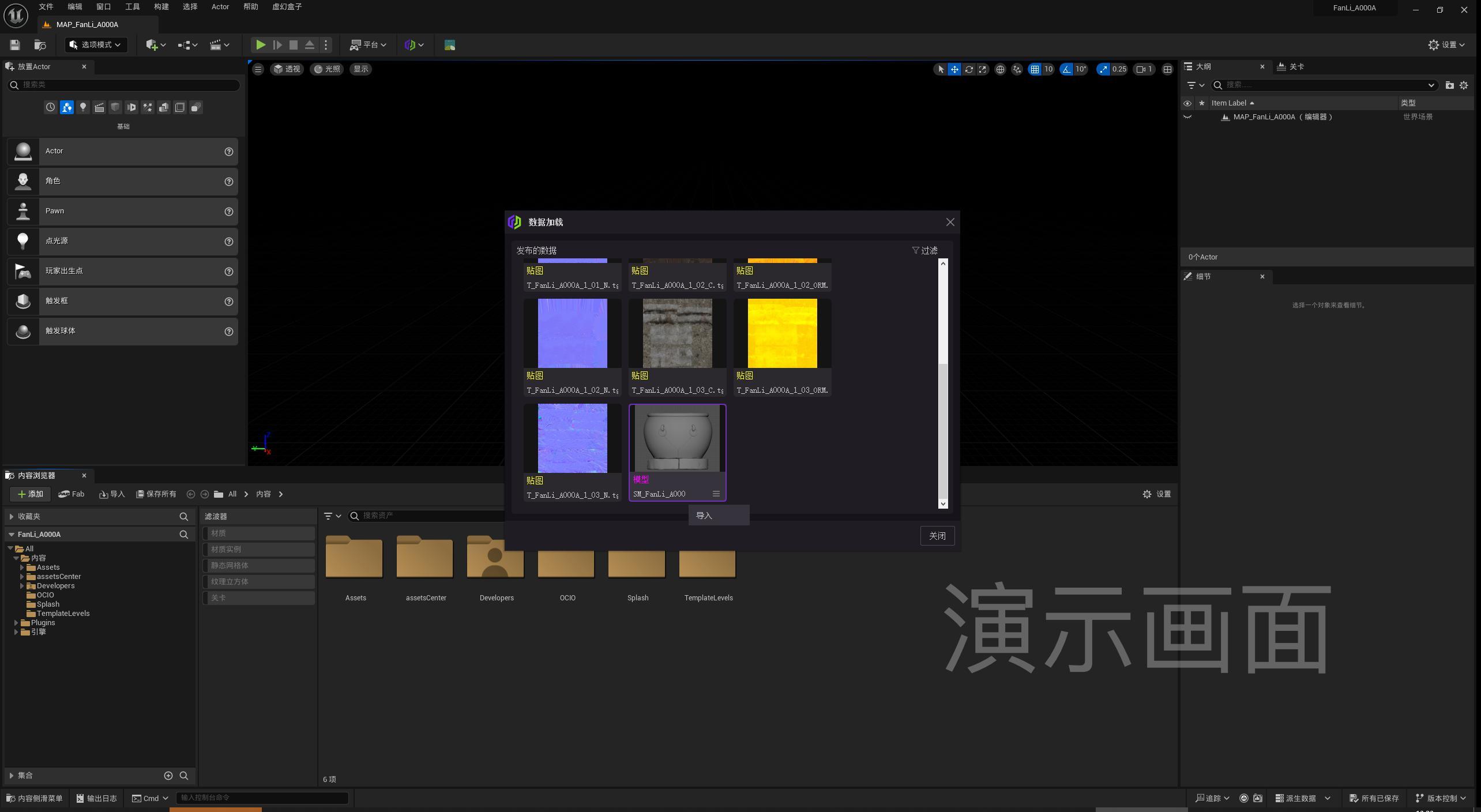Image resolution: width=1481 pixels, height=812 pixels.
Task: Expand the Plugins folder in the tree
Action: point(16,623)
